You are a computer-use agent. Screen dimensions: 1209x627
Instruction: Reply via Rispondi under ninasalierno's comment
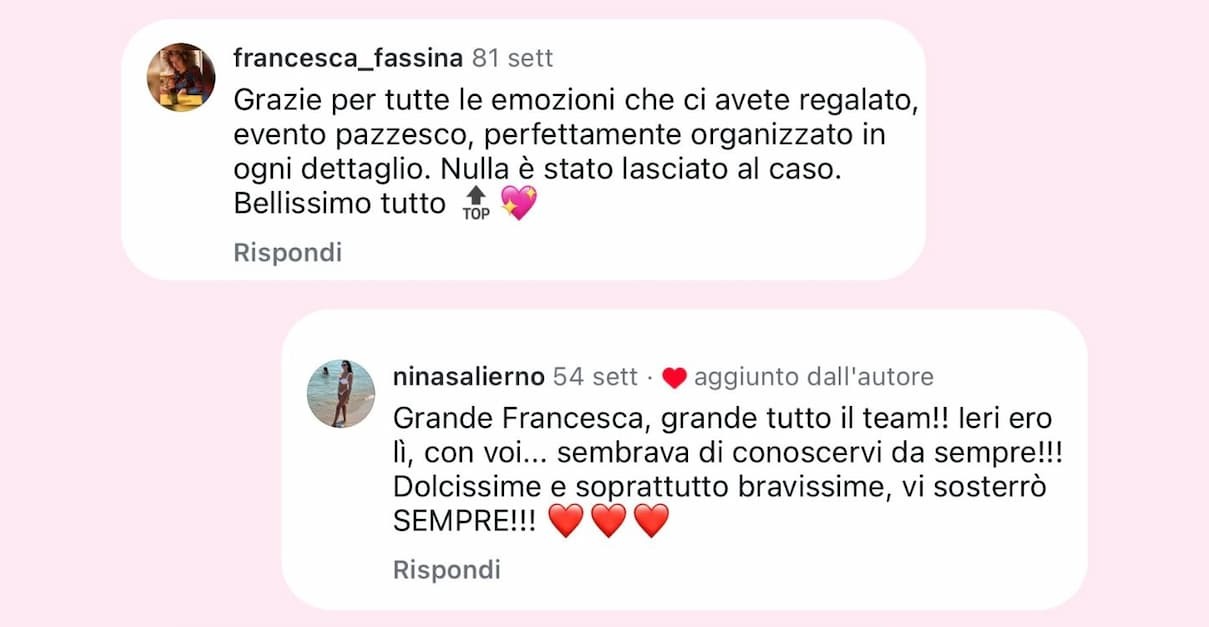447,570
